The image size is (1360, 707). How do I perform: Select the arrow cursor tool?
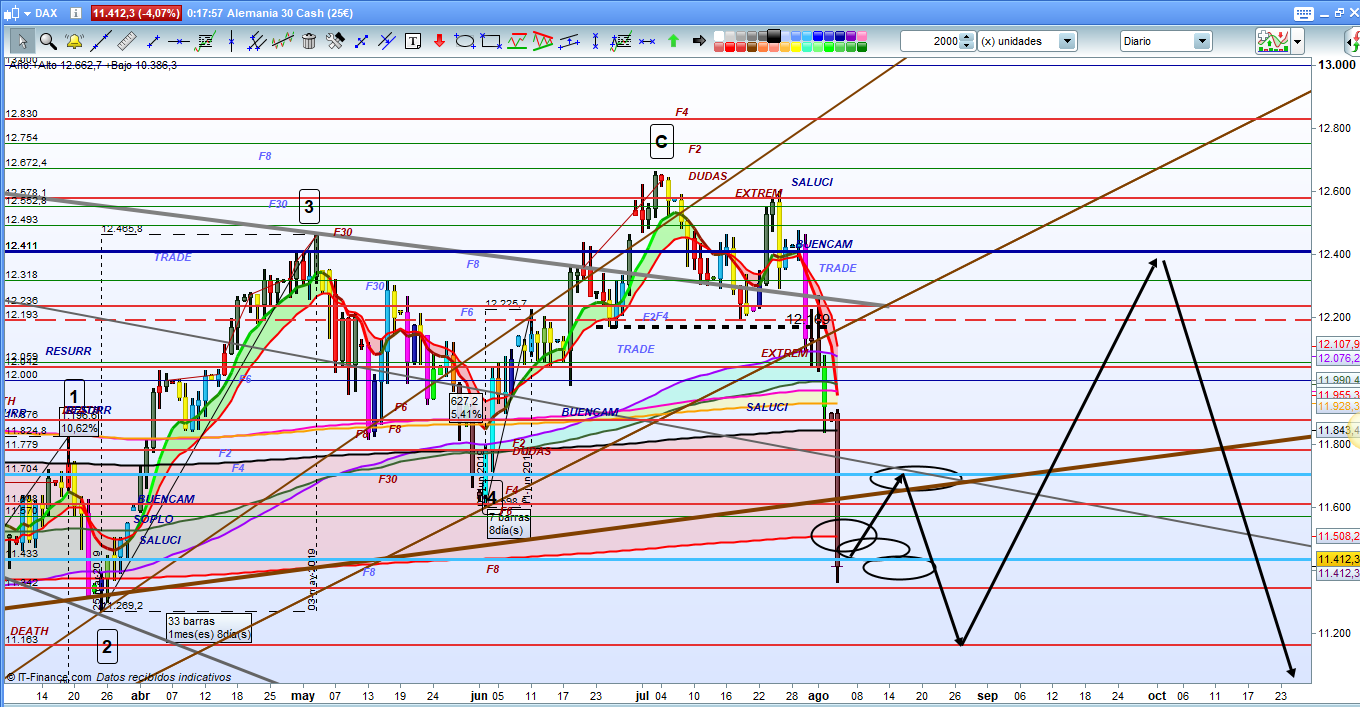[22, 41]
